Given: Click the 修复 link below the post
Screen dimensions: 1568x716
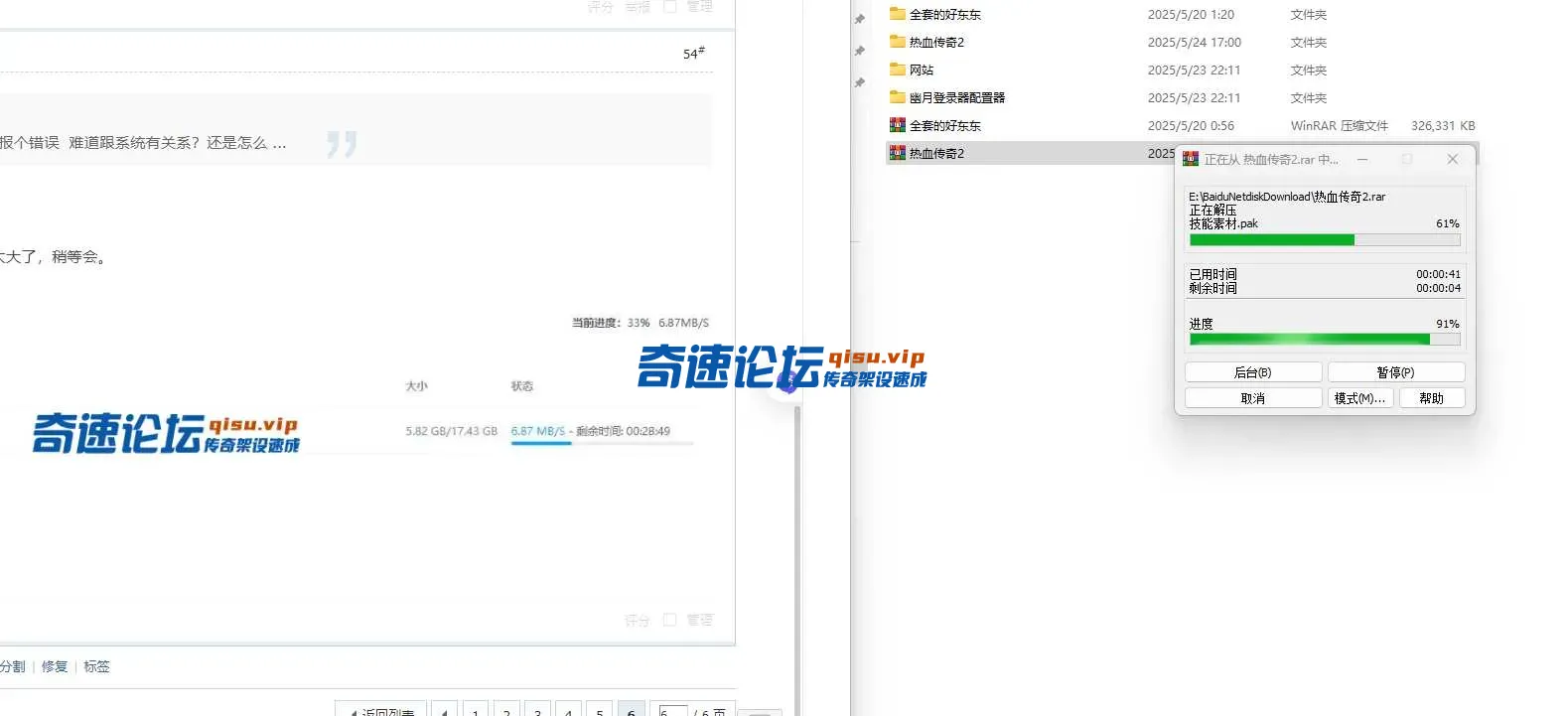Looking at the screenshot, I should pos(55,666).
